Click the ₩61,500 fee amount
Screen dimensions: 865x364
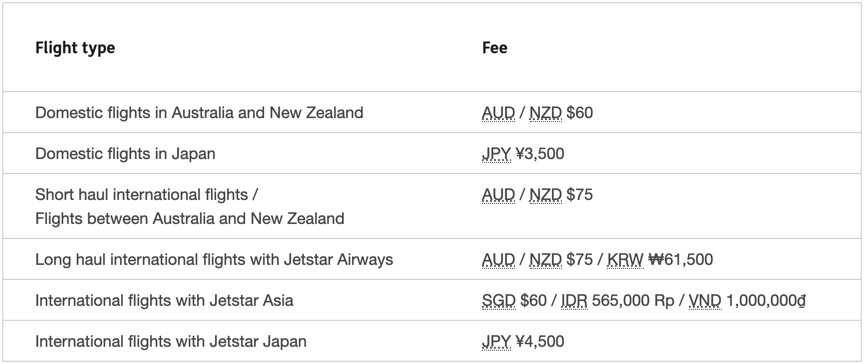pos(680,259)
